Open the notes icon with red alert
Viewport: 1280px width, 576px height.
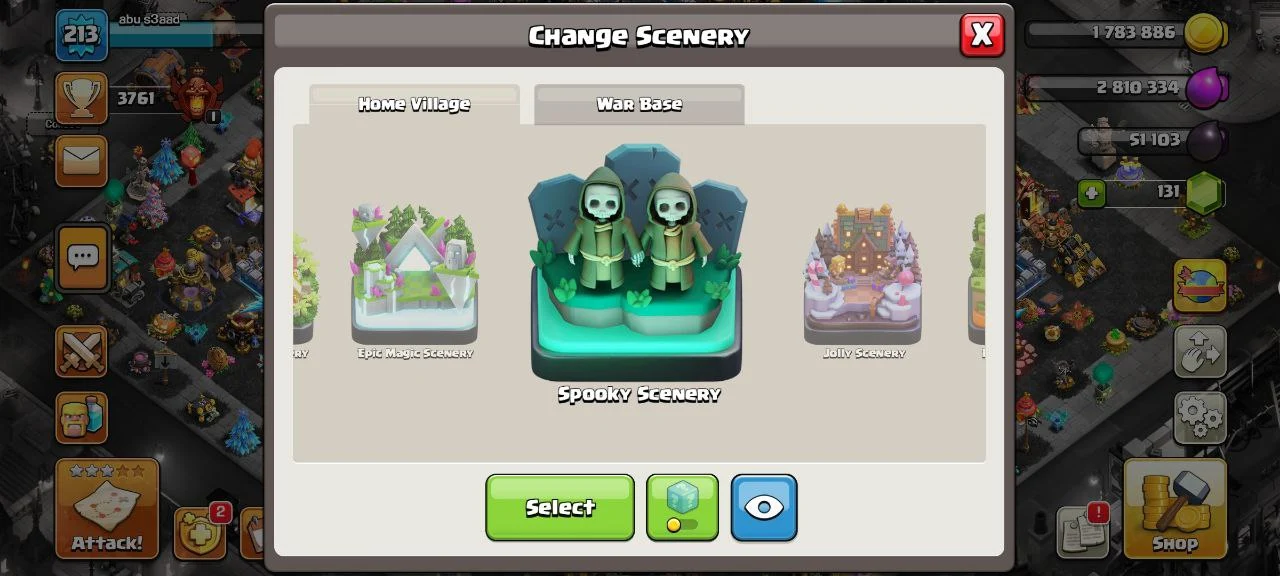point(1084,530)
